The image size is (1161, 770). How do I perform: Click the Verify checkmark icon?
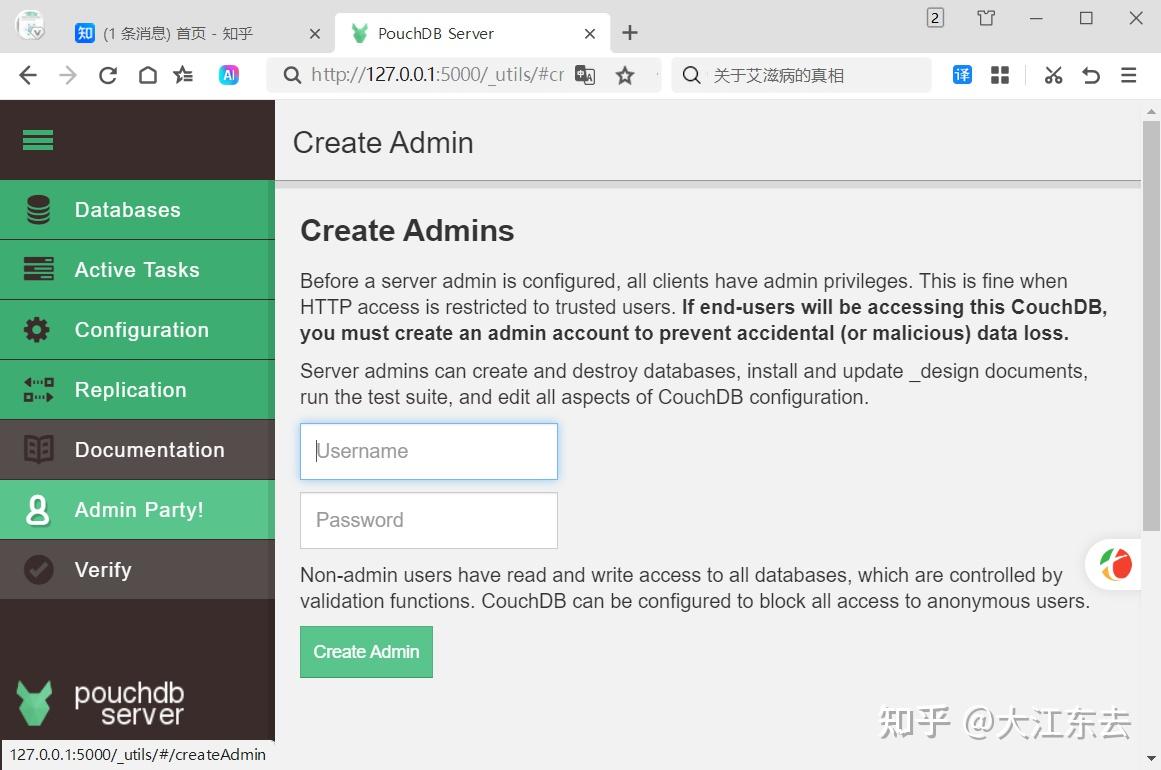point(38,570)
